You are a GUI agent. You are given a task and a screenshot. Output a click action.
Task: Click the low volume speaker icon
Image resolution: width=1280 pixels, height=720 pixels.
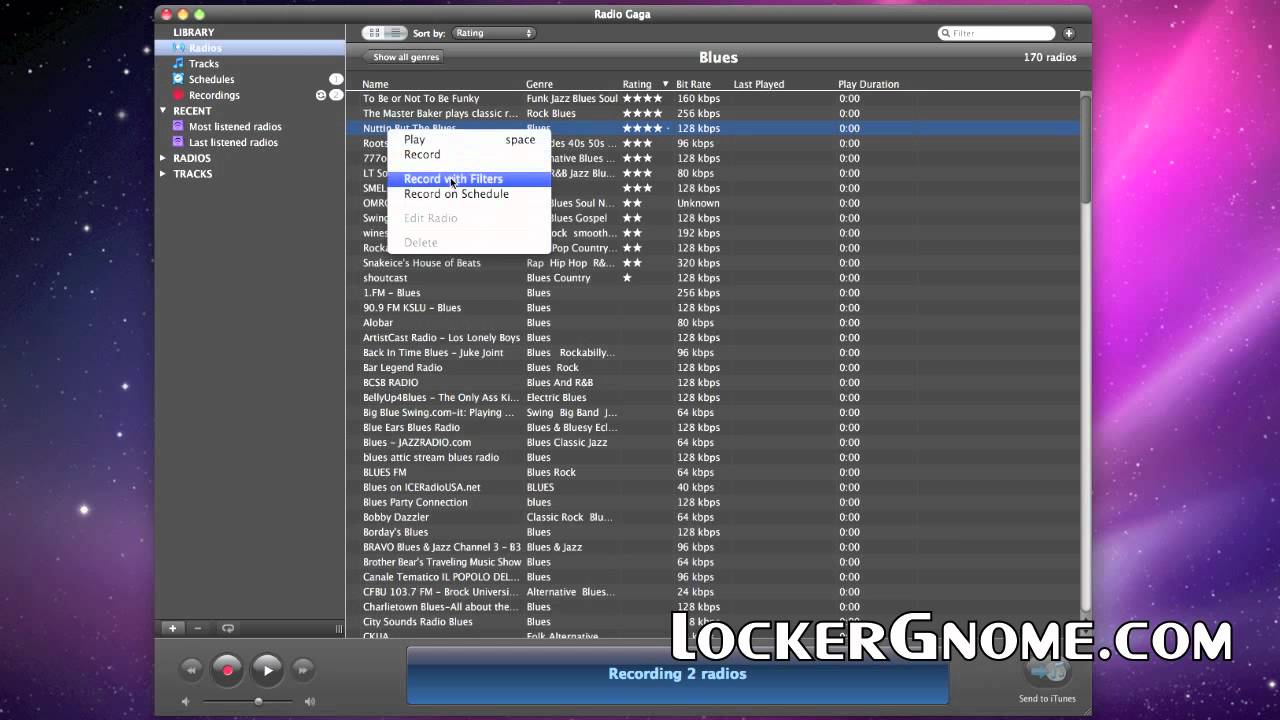click(185, 702)
